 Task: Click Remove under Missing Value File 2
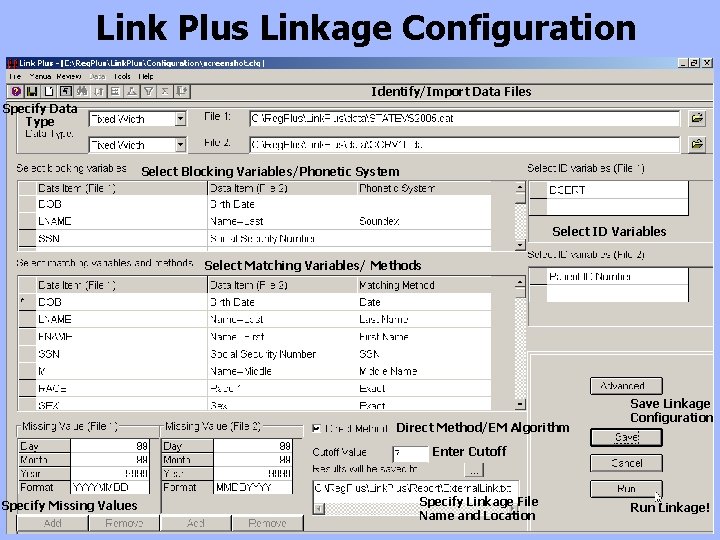tap(267, 523)
